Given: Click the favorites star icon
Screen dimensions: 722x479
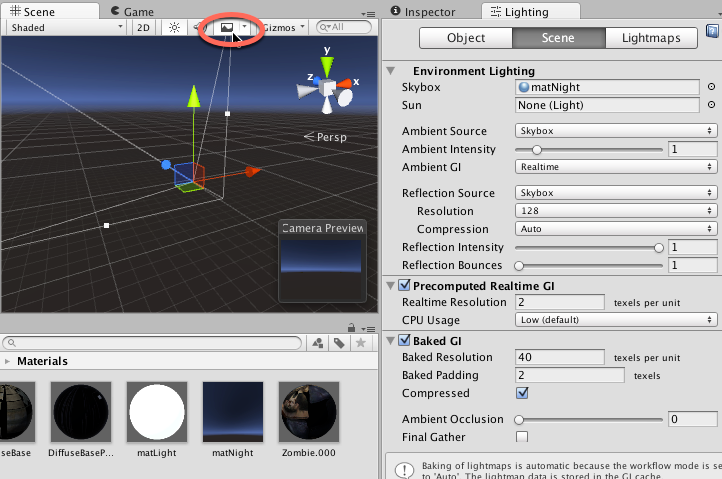Looking at the screenshot, I should click(357, 343).
